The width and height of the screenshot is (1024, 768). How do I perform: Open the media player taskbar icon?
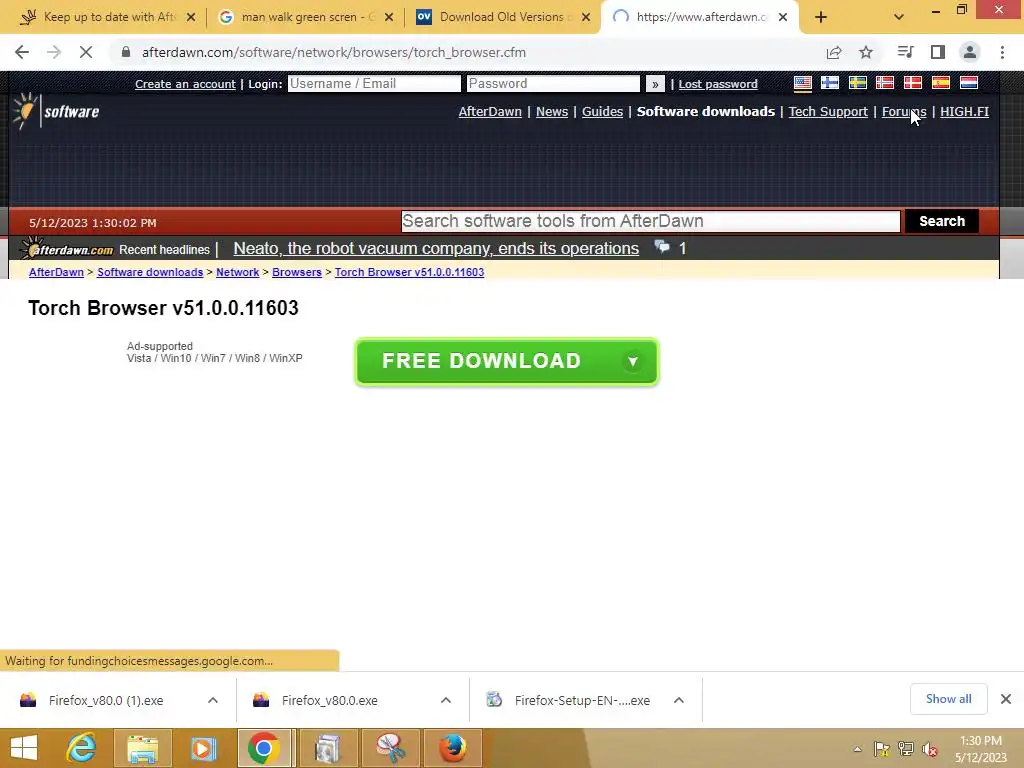(x=203, y=748)
